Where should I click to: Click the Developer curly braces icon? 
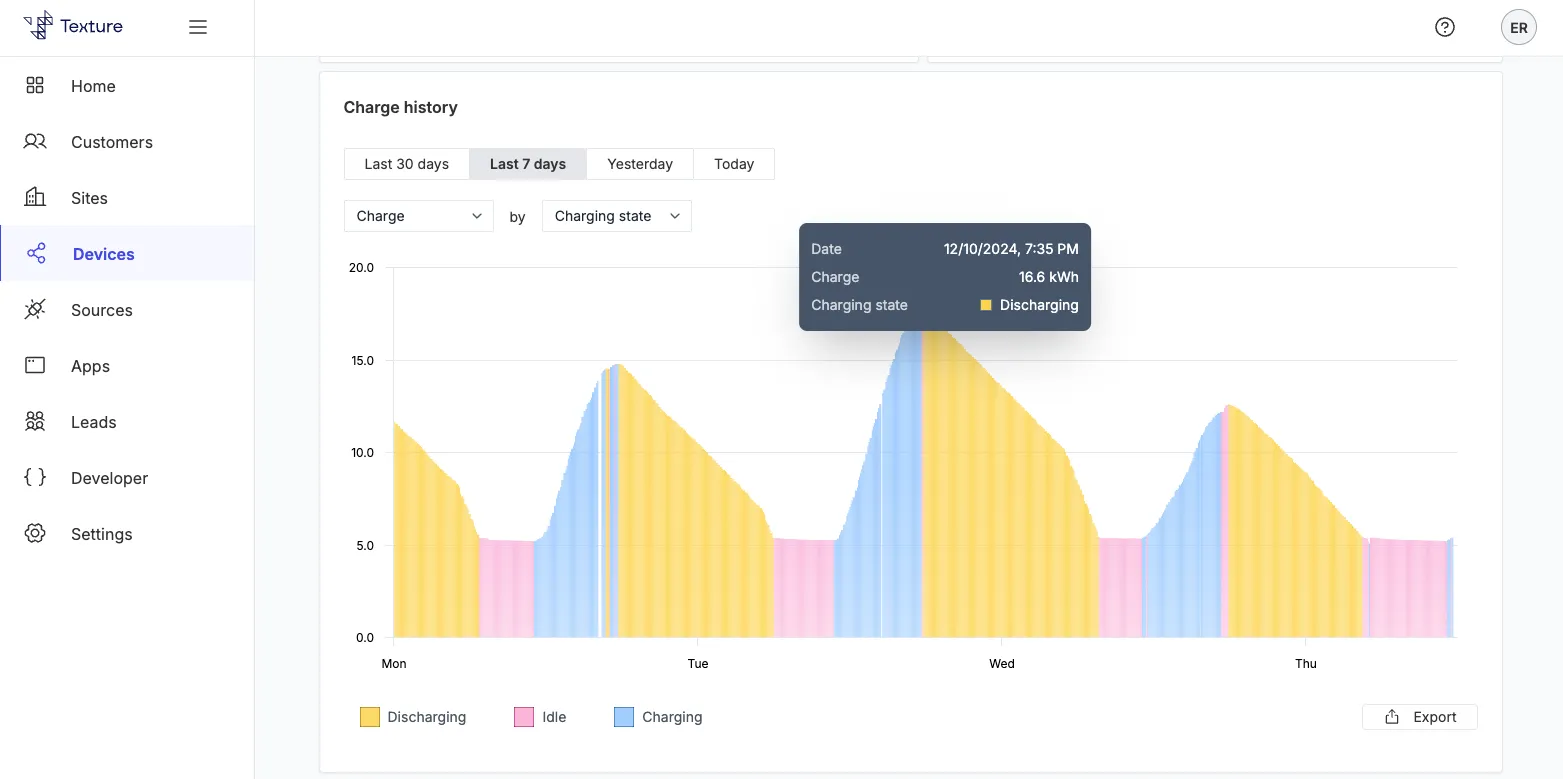click(x=35, y=478)
